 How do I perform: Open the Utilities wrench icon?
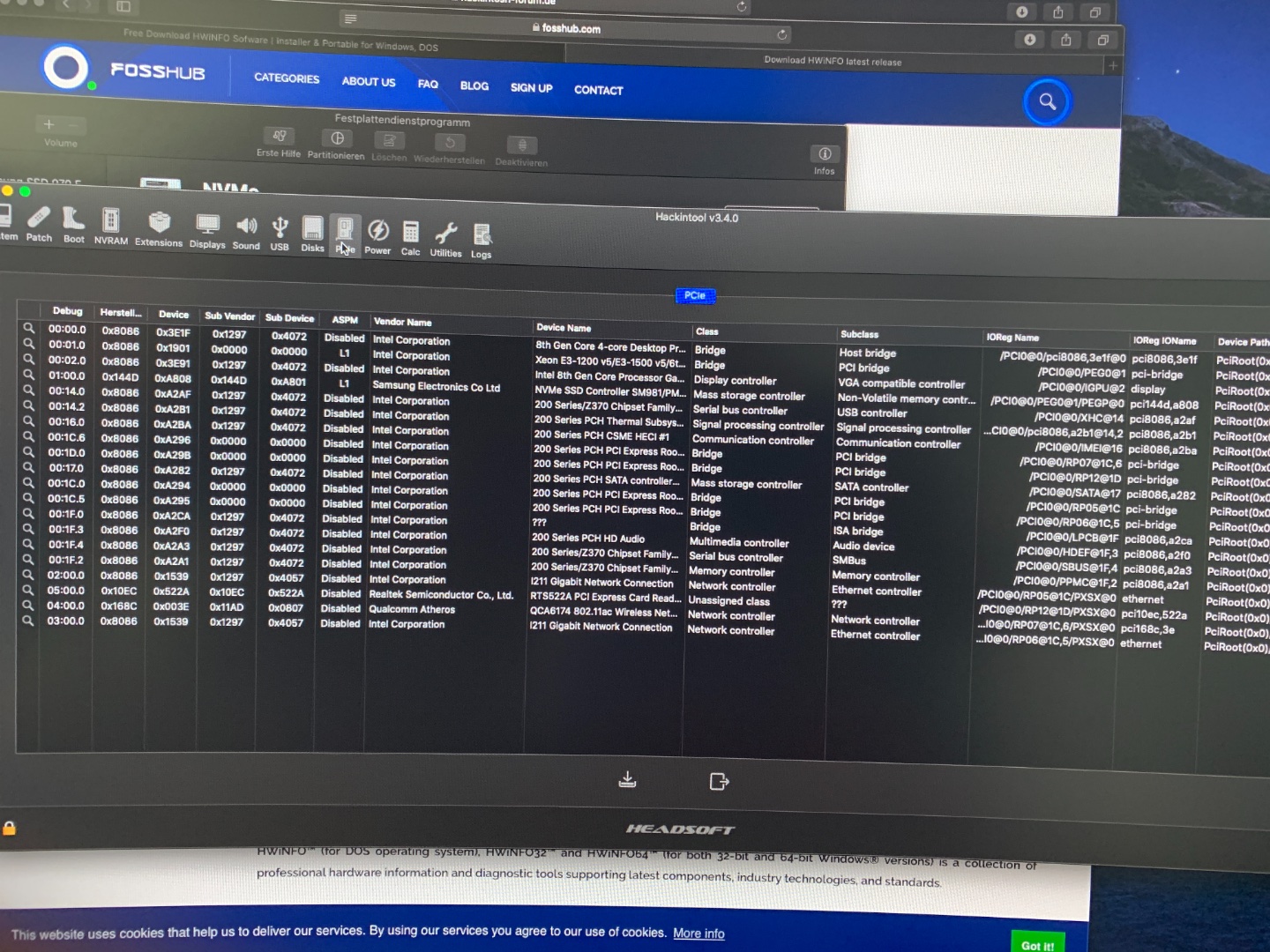pyautogui.click(x=445, y=240)
